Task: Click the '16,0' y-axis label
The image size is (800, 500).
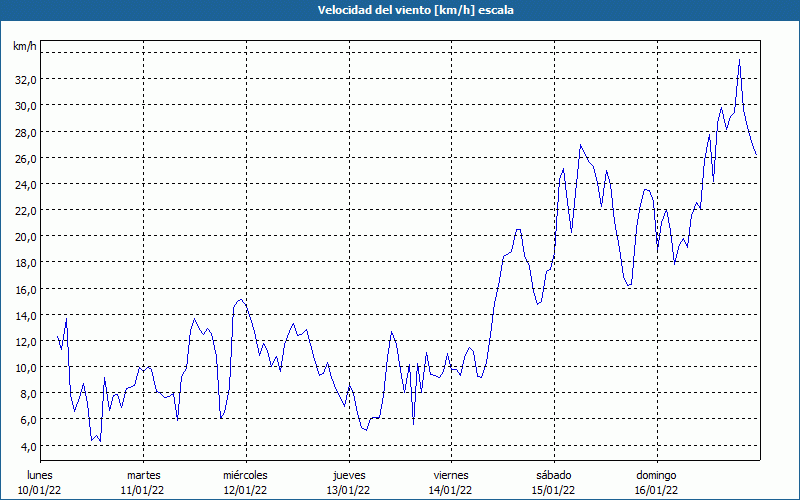Action: tap(26, 289)
